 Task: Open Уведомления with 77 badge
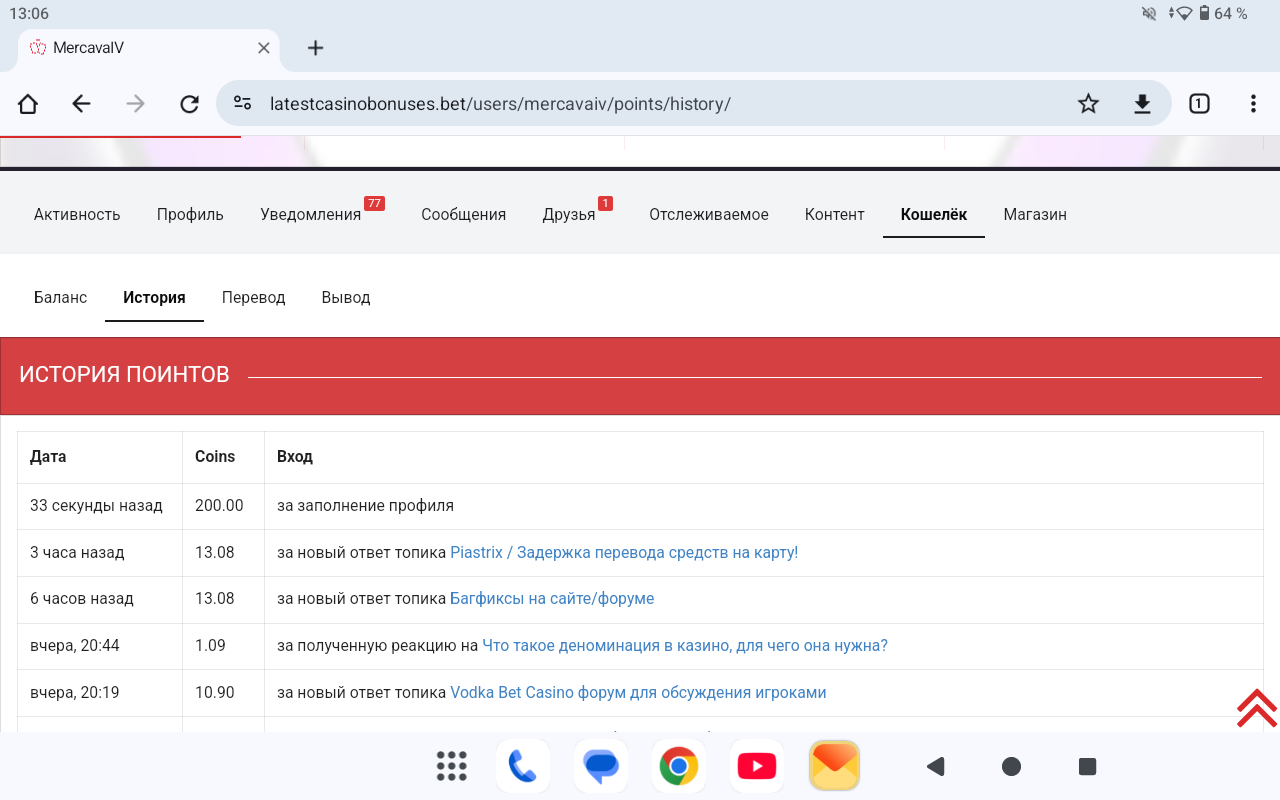[x=311, y=214]
